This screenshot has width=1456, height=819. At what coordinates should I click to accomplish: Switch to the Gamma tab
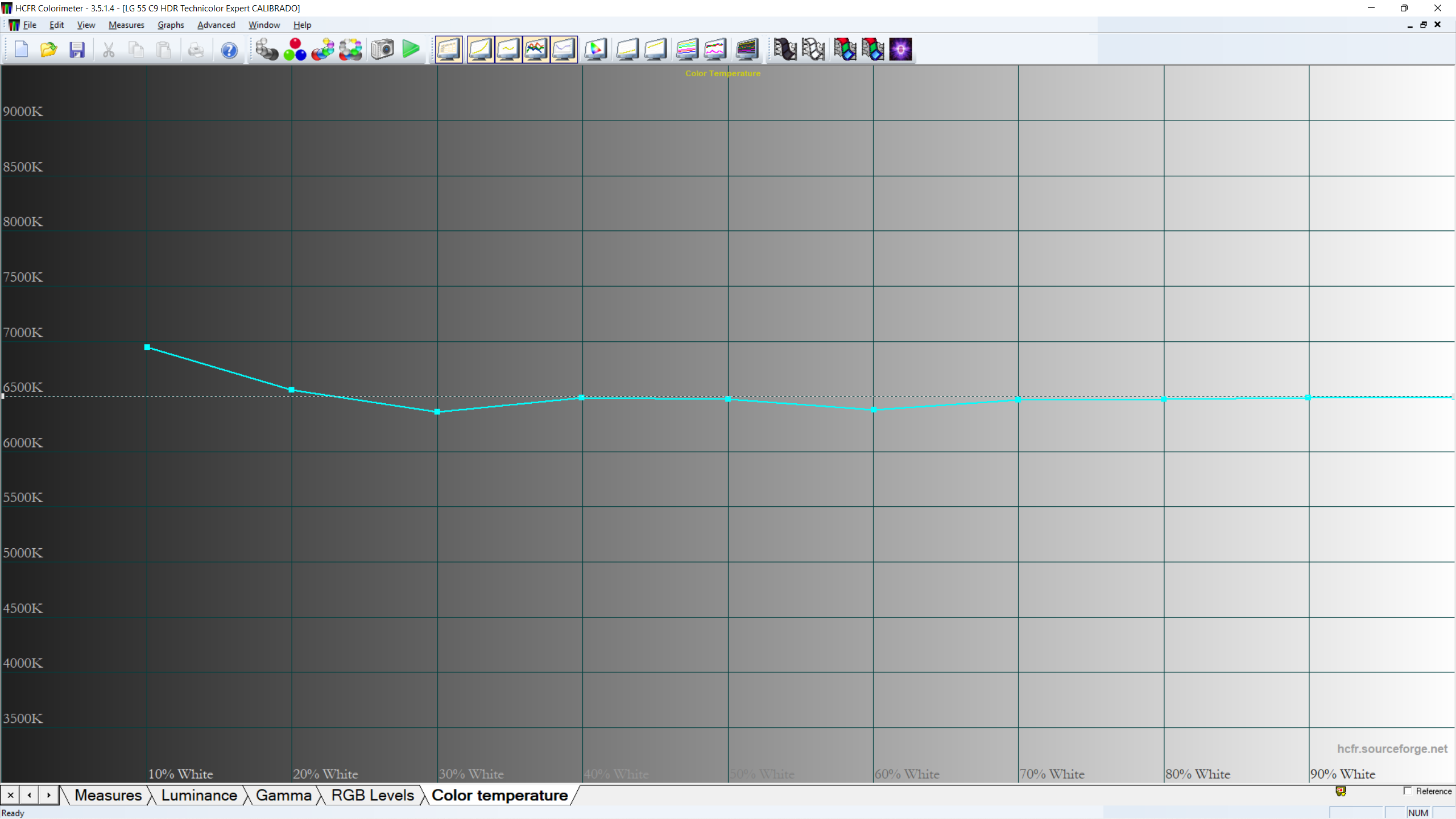(x=283, y=795)
